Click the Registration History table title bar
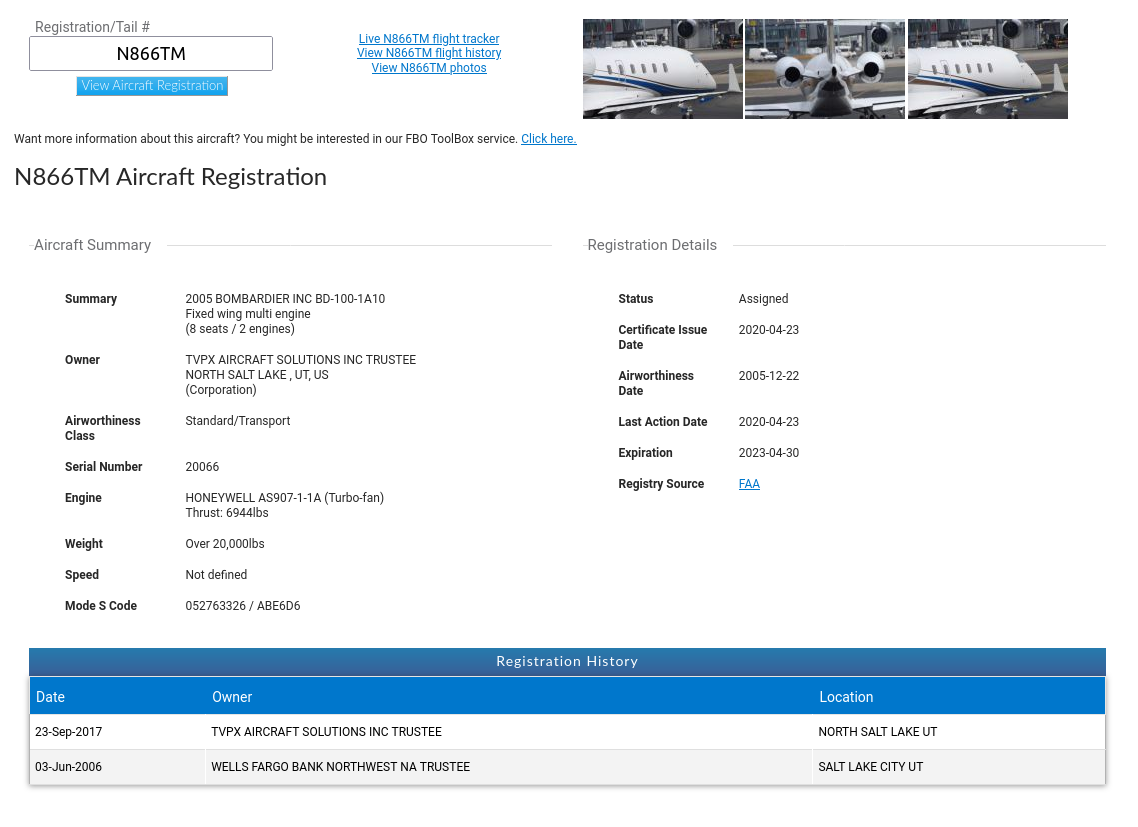The height and width of the screenshot is (827, 1138). (x=568, y=661)
